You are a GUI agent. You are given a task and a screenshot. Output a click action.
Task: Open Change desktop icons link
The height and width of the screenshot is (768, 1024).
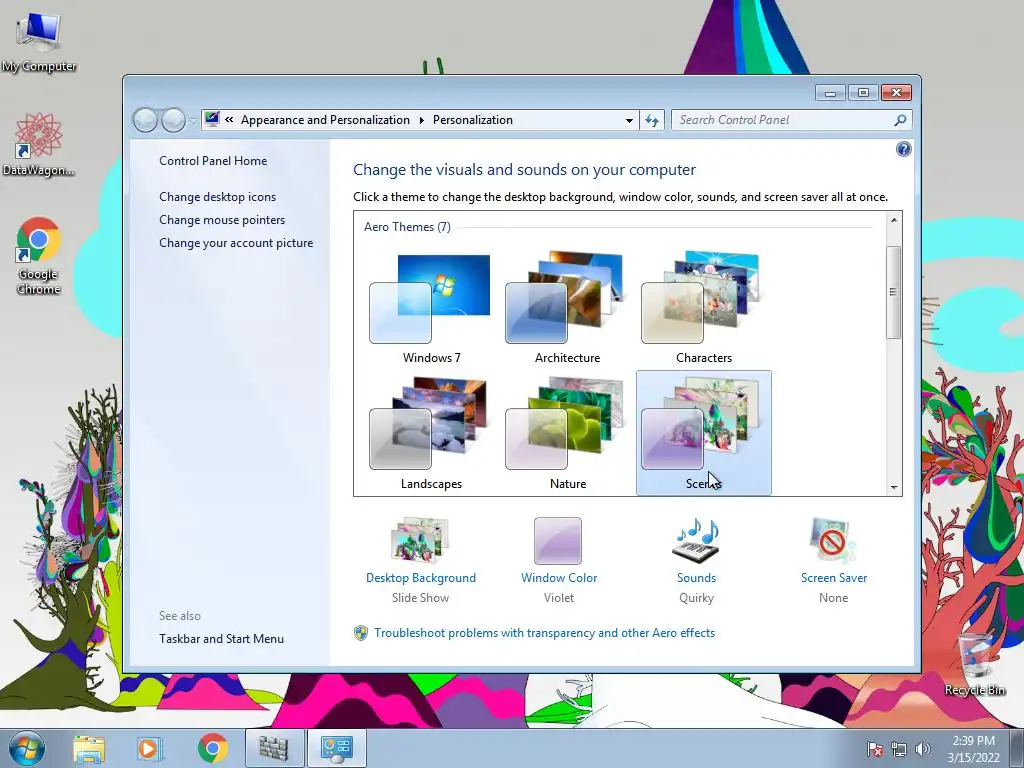(x=217, y=197)
